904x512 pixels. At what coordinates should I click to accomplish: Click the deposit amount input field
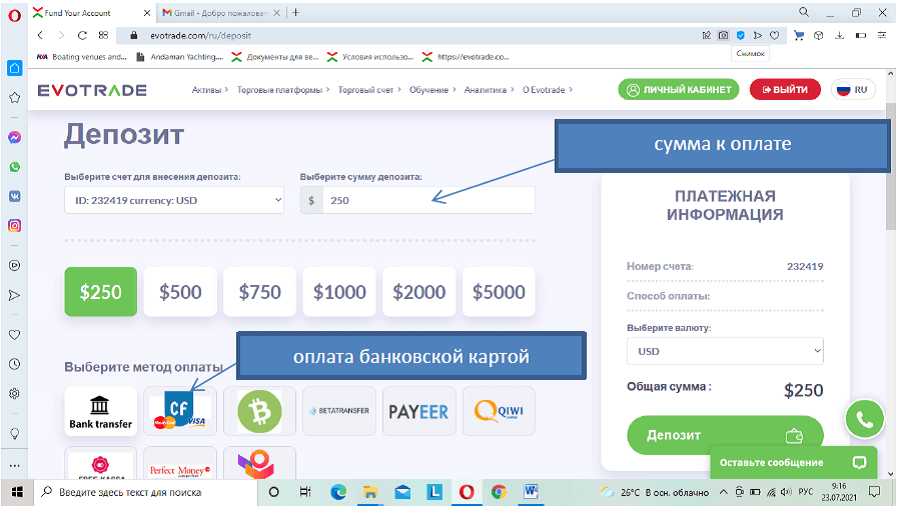(428, 200)
